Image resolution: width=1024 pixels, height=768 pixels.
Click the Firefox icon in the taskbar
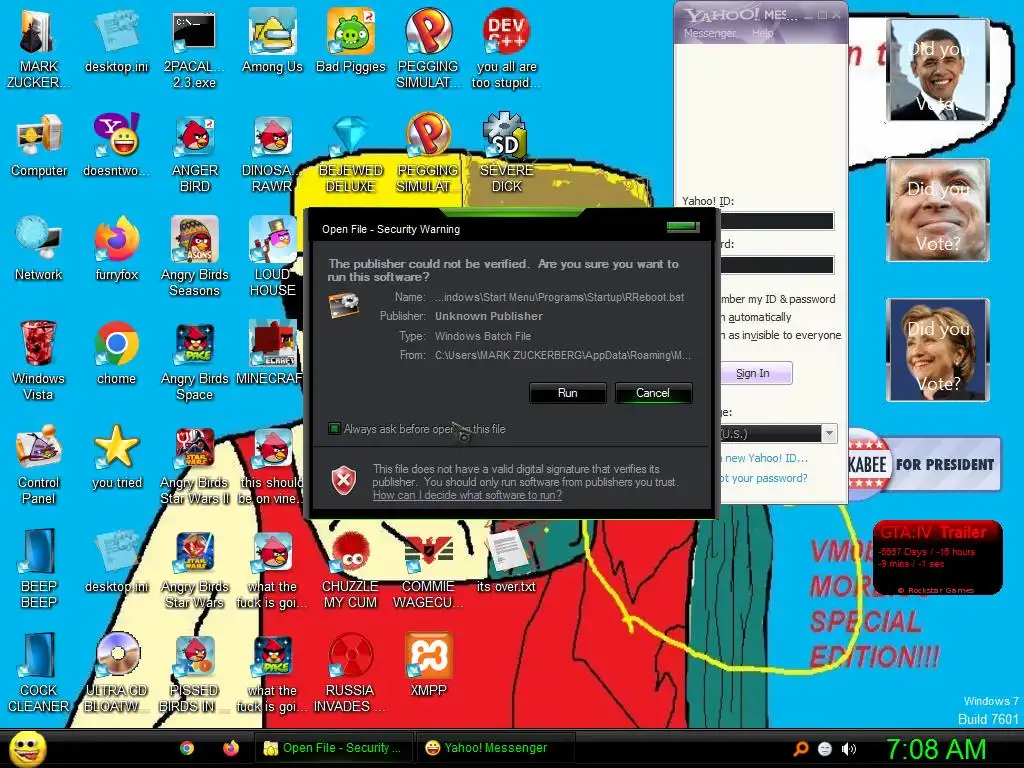(x=231, y=748)
